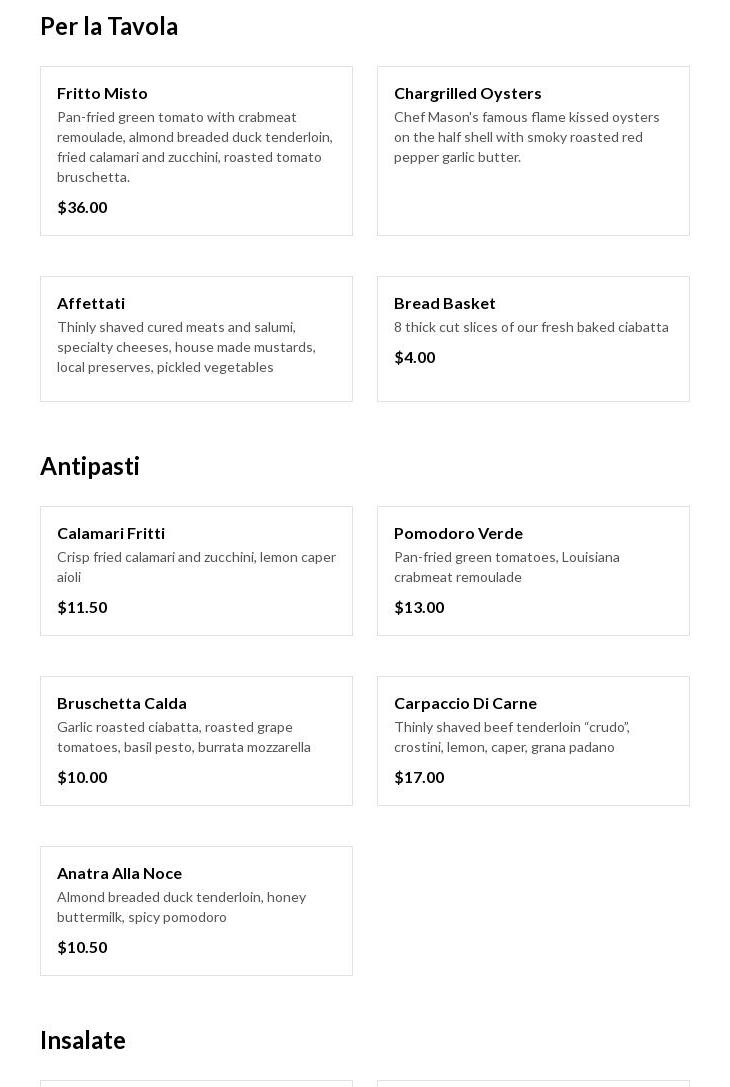This screenshot has height=1087, width=730.
Task: Click the Insalate section heading
Action: (83, 1040)
